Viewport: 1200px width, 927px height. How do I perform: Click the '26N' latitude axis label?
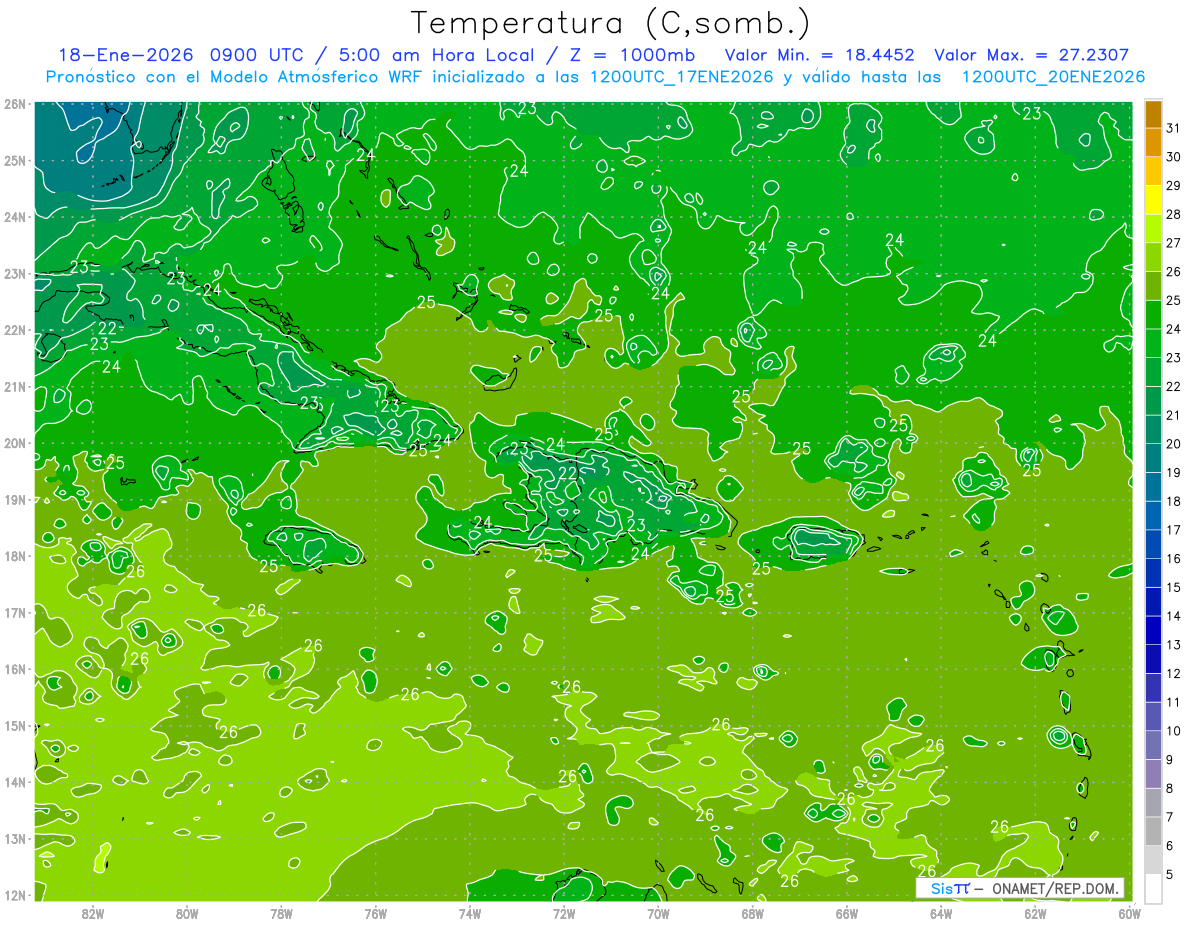[x=15, y=104]
